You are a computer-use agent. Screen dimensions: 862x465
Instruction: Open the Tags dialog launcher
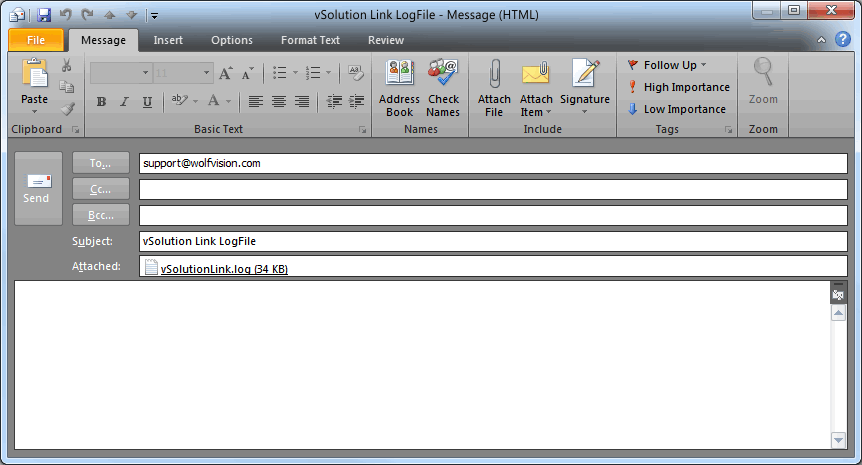(x=728, y=130)
